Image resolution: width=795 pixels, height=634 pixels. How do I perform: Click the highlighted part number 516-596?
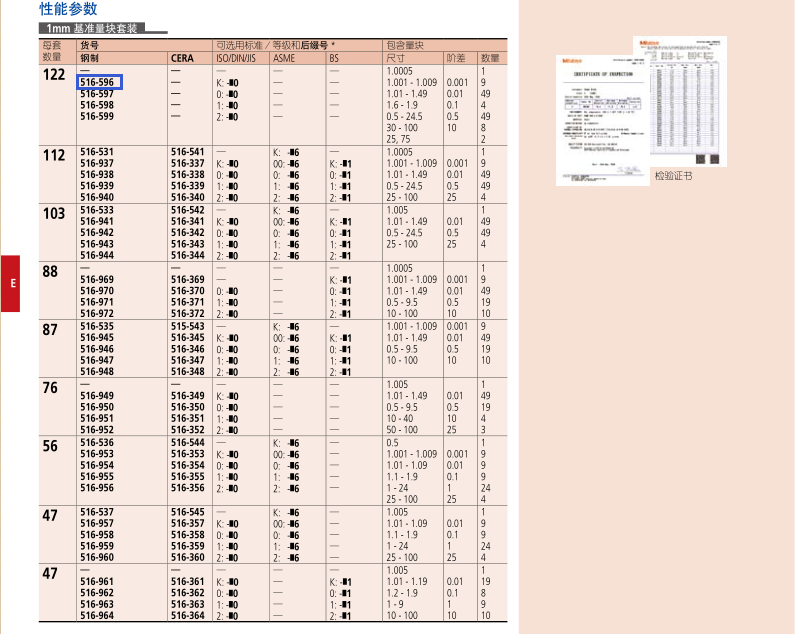[99, 82]
